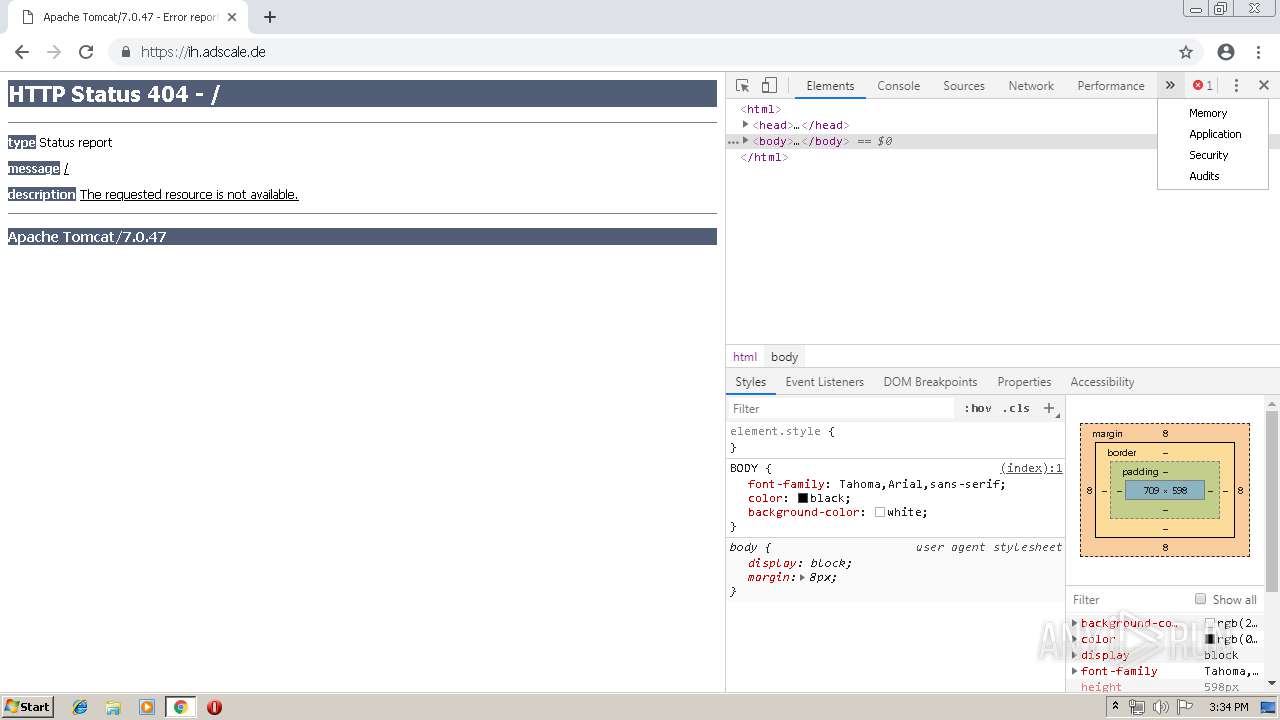Expand the computed color property

pyautogui.click(x=1075, y=639)
